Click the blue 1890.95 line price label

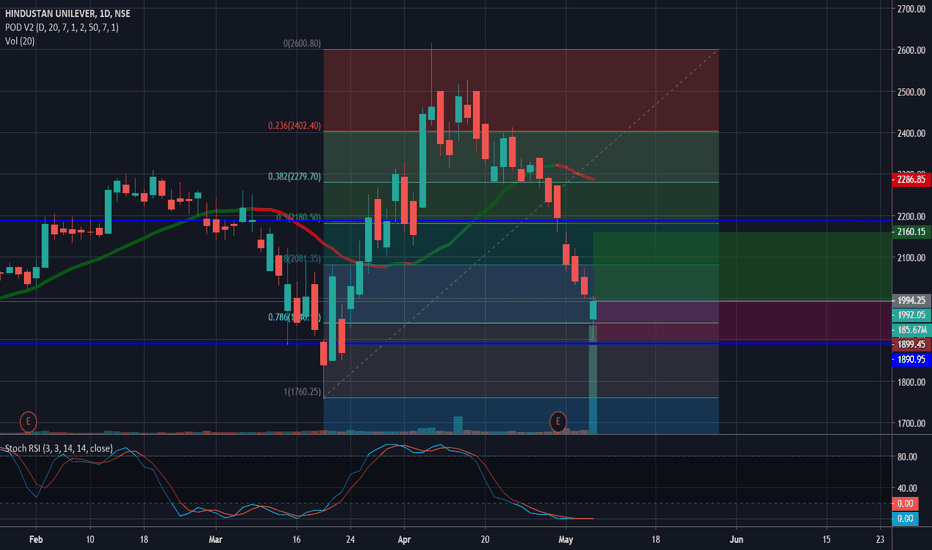(x=911, y=359)
